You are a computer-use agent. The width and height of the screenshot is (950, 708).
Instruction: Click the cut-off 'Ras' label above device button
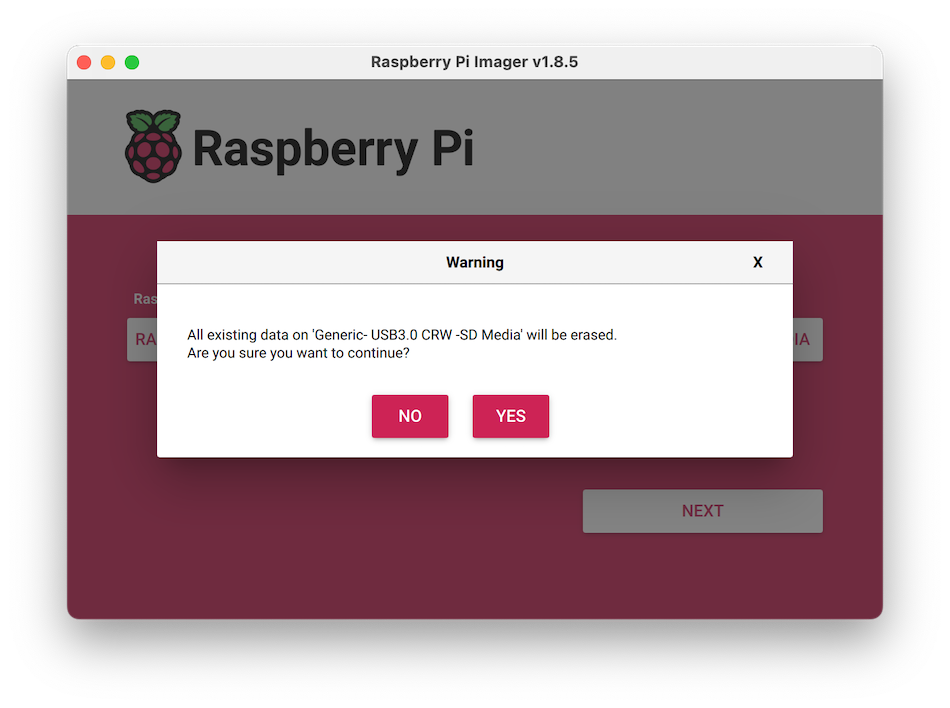(145, 299)
